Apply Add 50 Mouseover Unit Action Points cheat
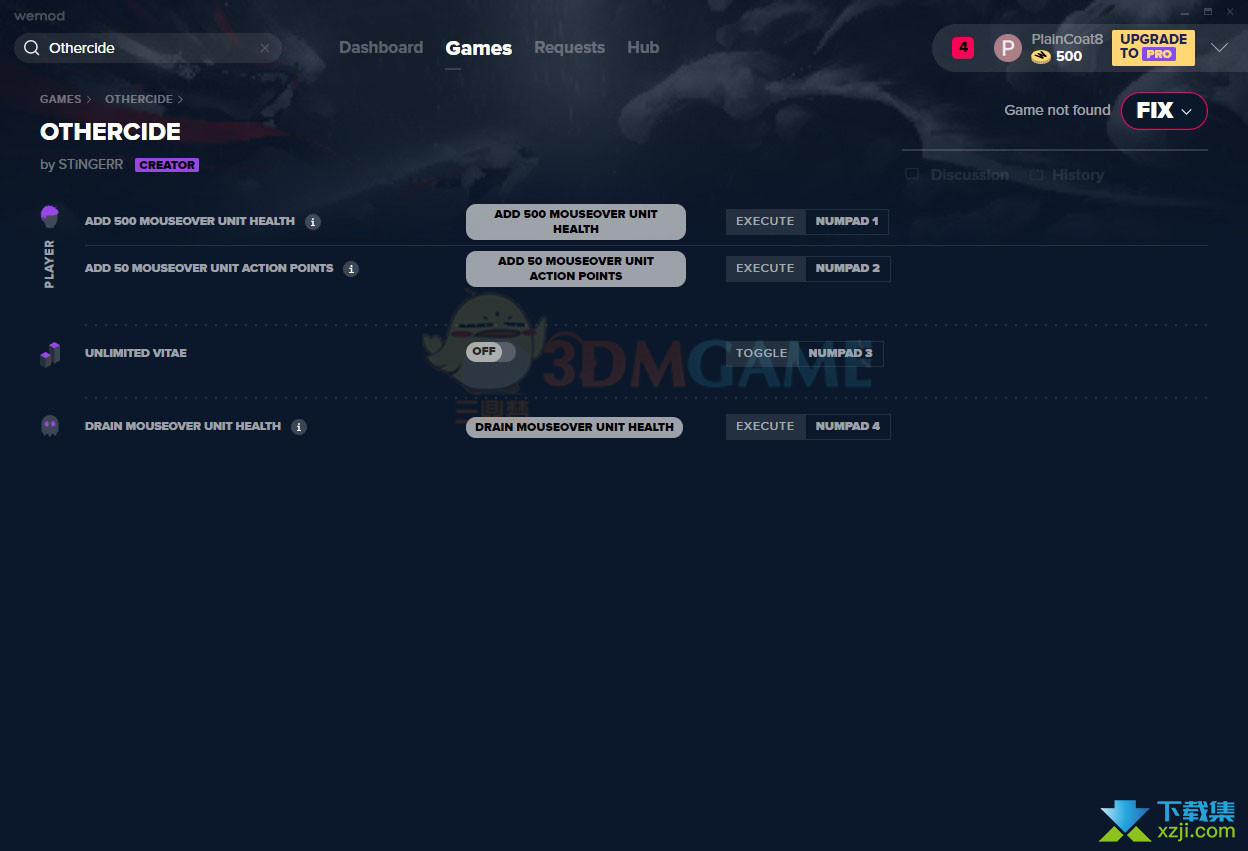Viewport: 1248px width, 851px height. 576,269
